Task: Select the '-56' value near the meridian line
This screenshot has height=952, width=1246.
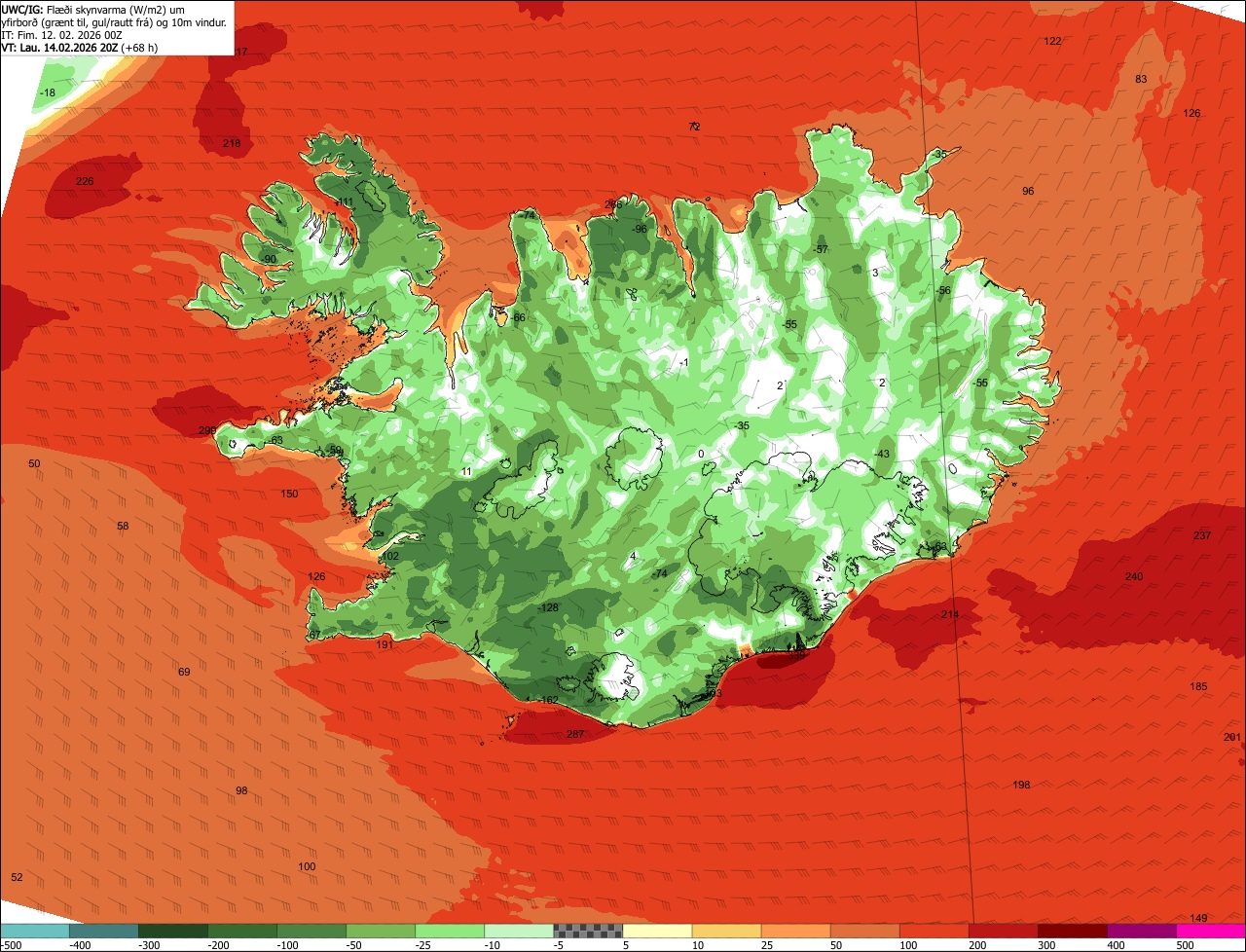Action: pyautogui.click(x=942, y=290)
